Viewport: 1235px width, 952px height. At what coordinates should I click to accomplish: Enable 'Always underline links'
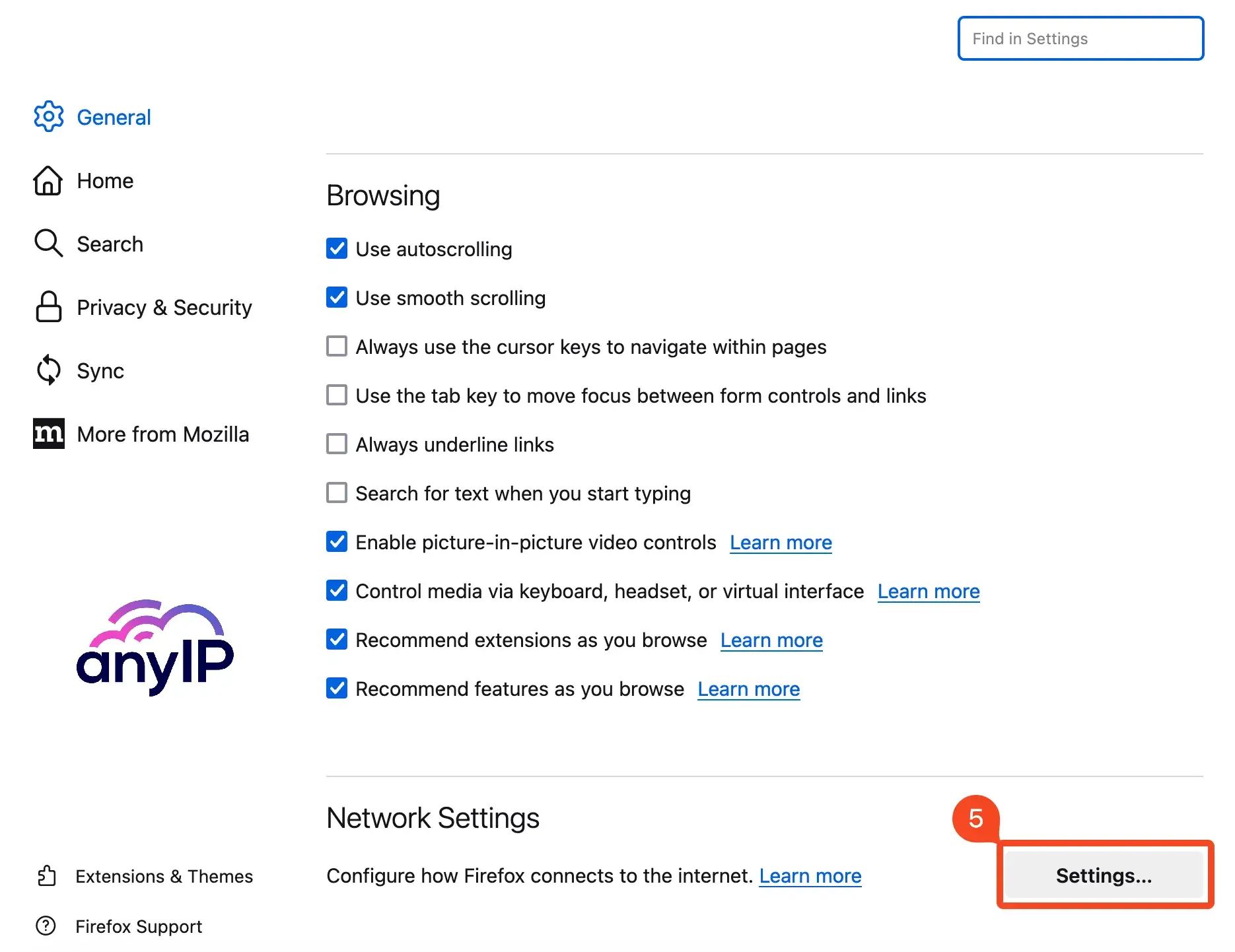click(x=337, y=444)
